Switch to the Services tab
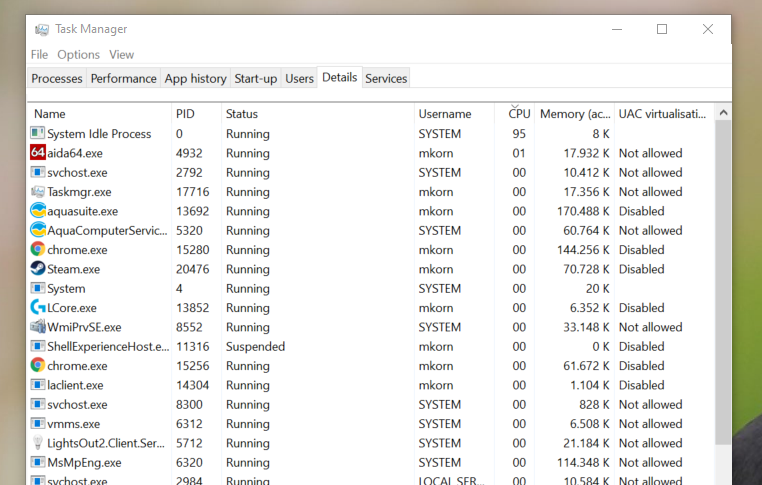This screenshot has width=762, height=485. [386, 78]
